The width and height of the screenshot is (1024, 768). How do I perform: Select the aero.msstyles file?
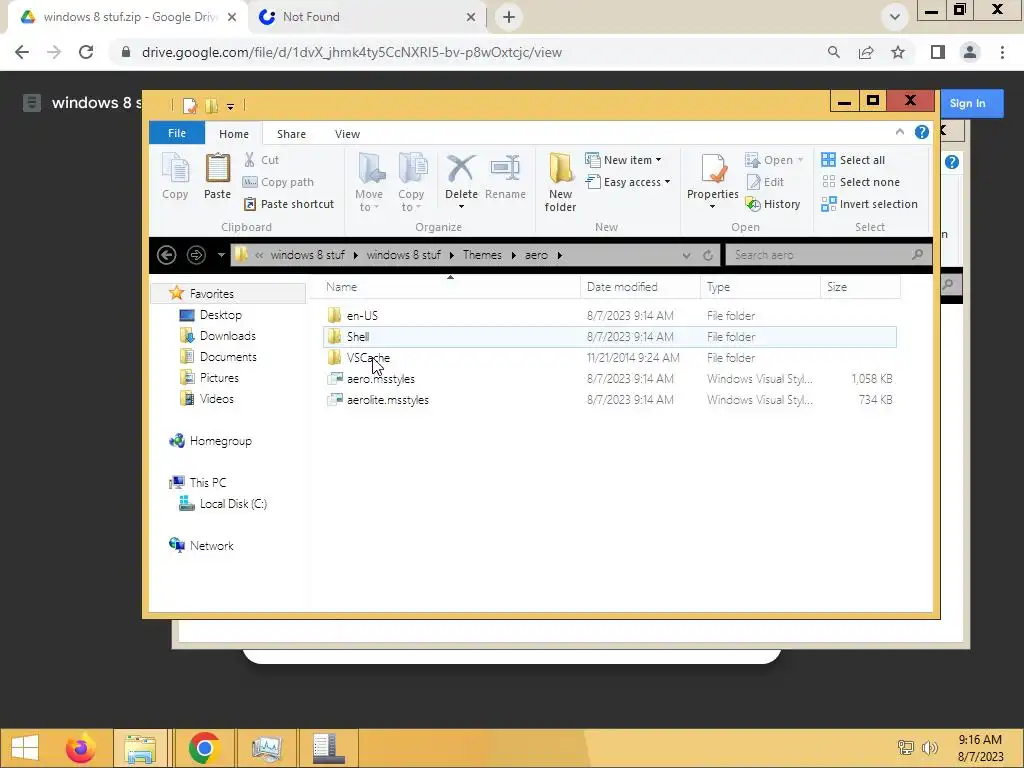click(x=609, y=378)
